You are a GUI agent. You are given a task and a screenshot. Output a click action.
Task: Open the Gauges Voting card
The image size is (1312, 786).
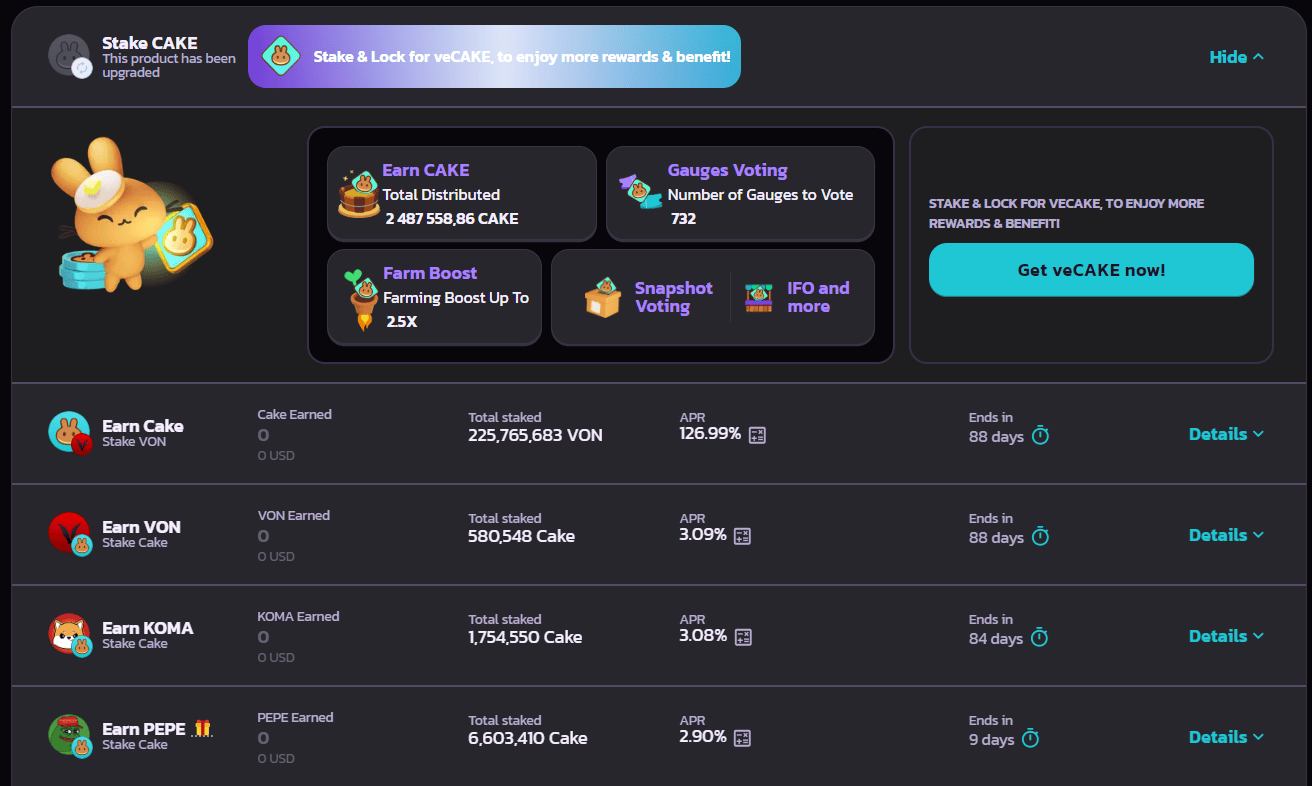(740, 194)
